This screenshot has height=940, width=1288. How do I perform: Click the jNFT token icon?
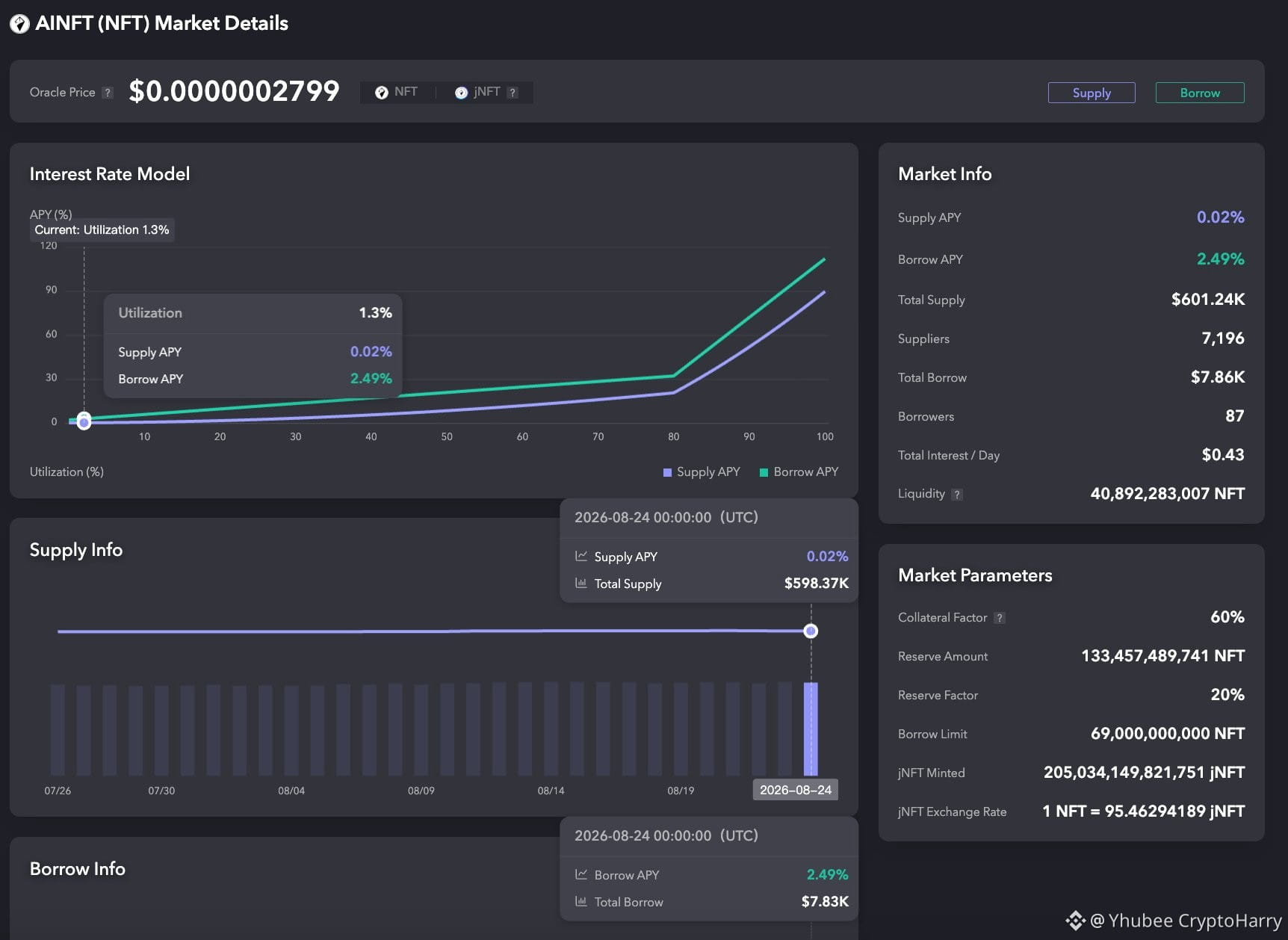click(x=461, y=92)
